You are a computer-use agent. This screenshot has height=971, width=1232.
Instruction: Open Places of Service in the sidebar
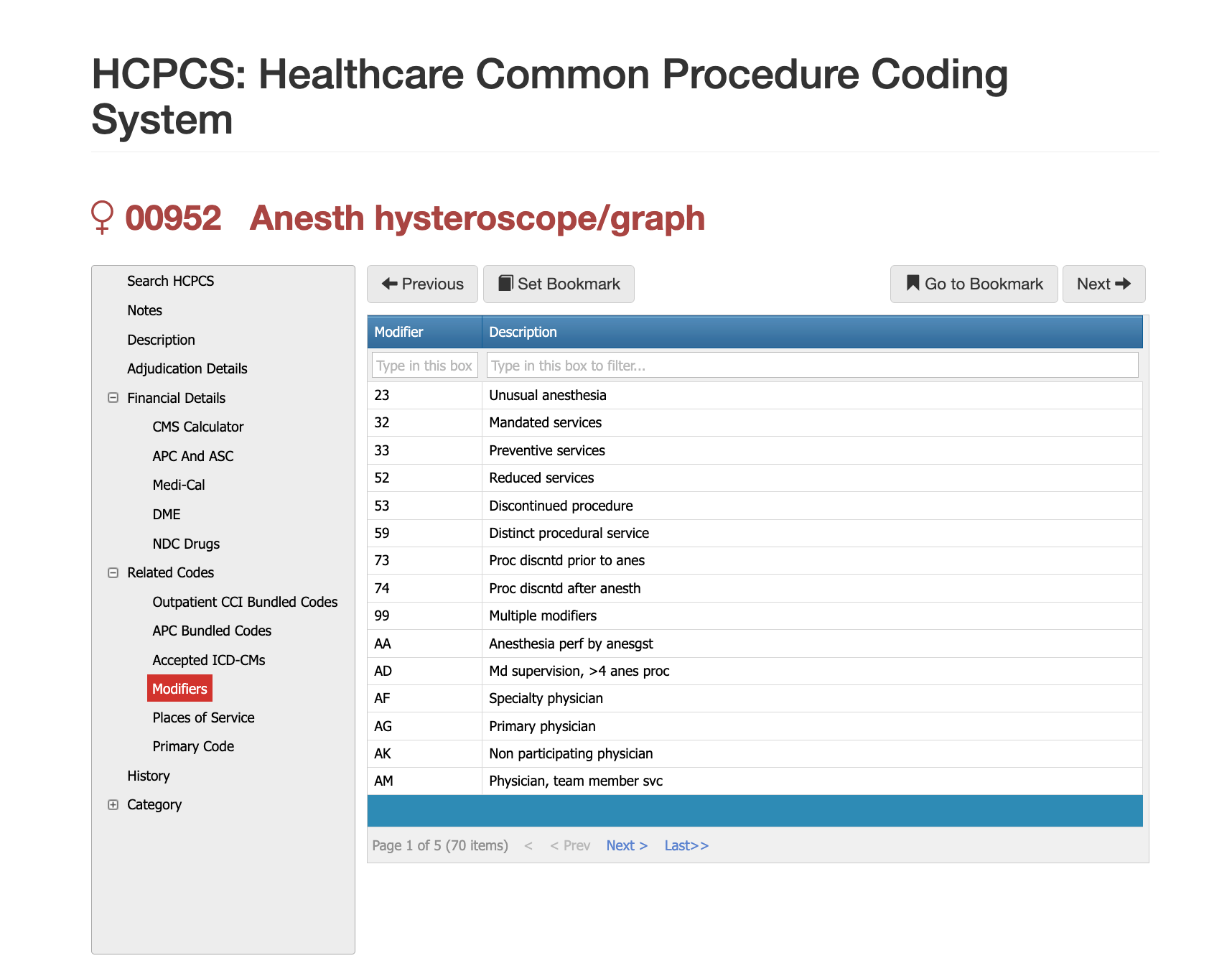(203, 717)
